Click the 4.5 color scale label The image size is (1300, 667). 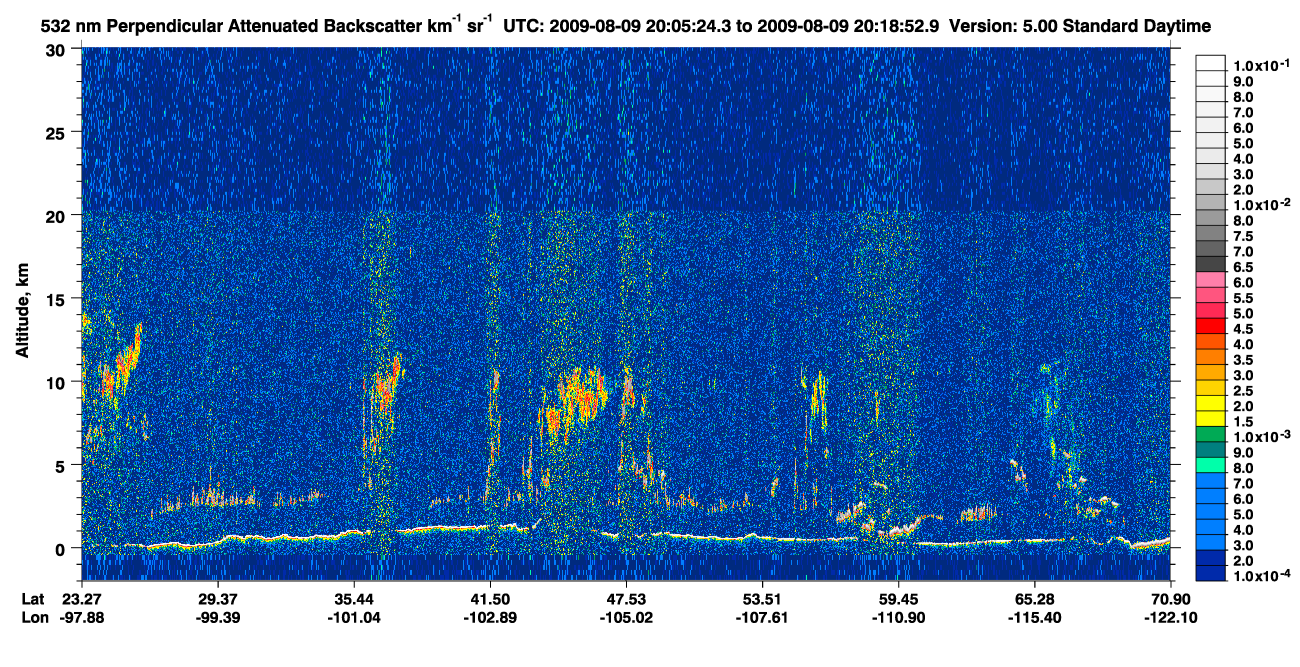tap(1241, 329)
